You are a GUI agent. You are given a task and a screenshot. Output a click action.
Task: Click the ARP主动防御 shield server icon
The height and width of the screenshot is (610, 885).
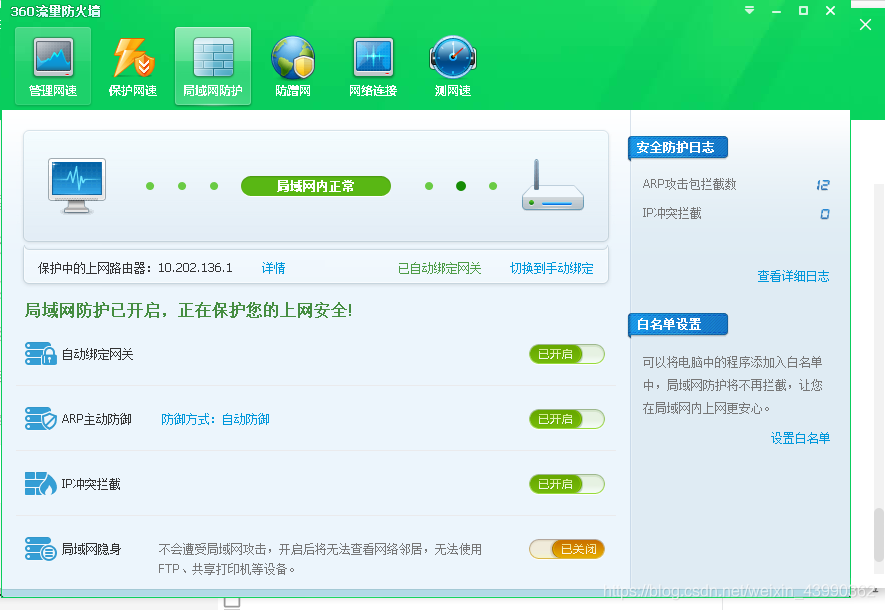(x=41, y=419)
